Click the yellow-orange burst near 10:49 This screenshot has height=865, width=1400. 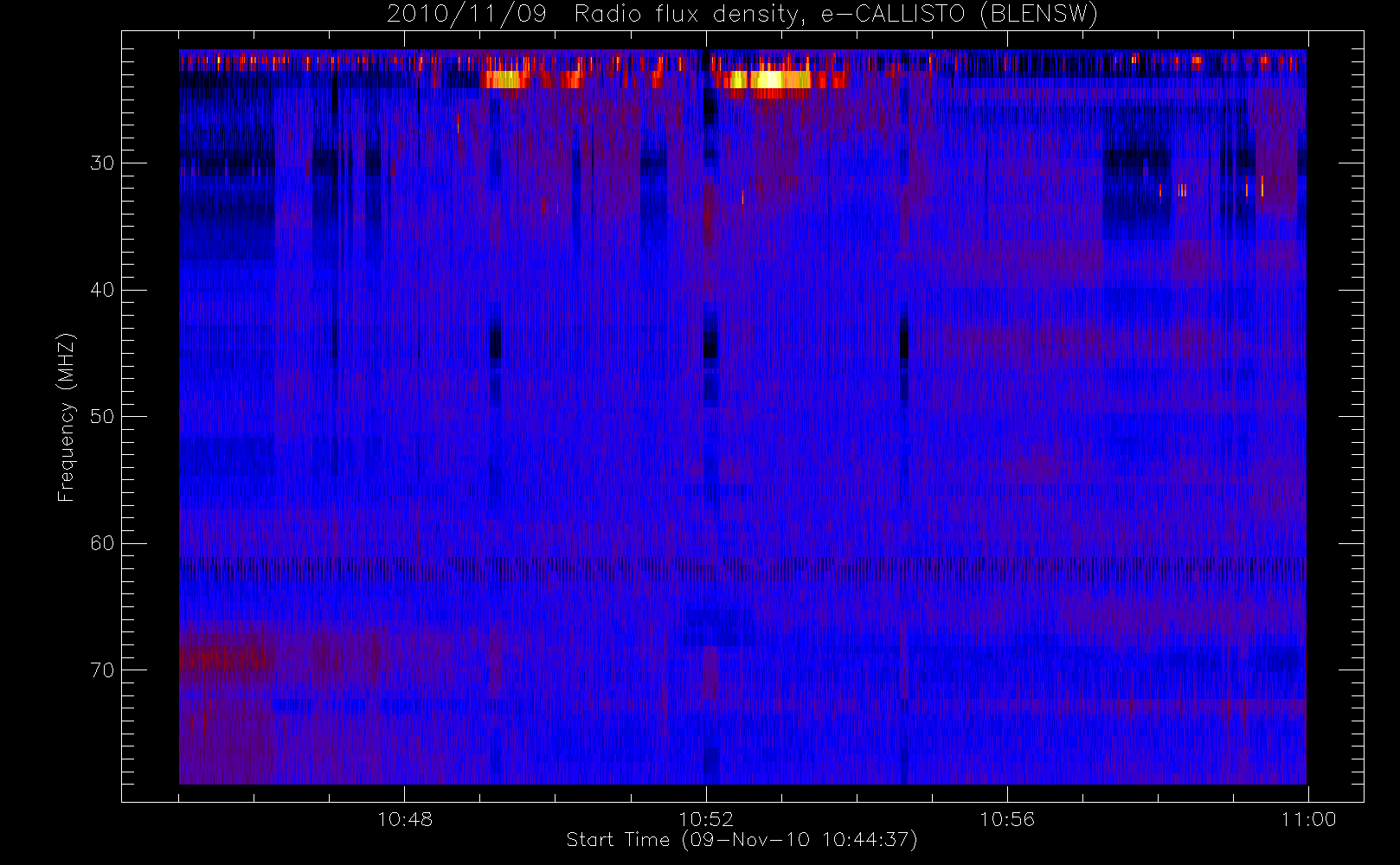pyautogui.click(x=506, y=80)
